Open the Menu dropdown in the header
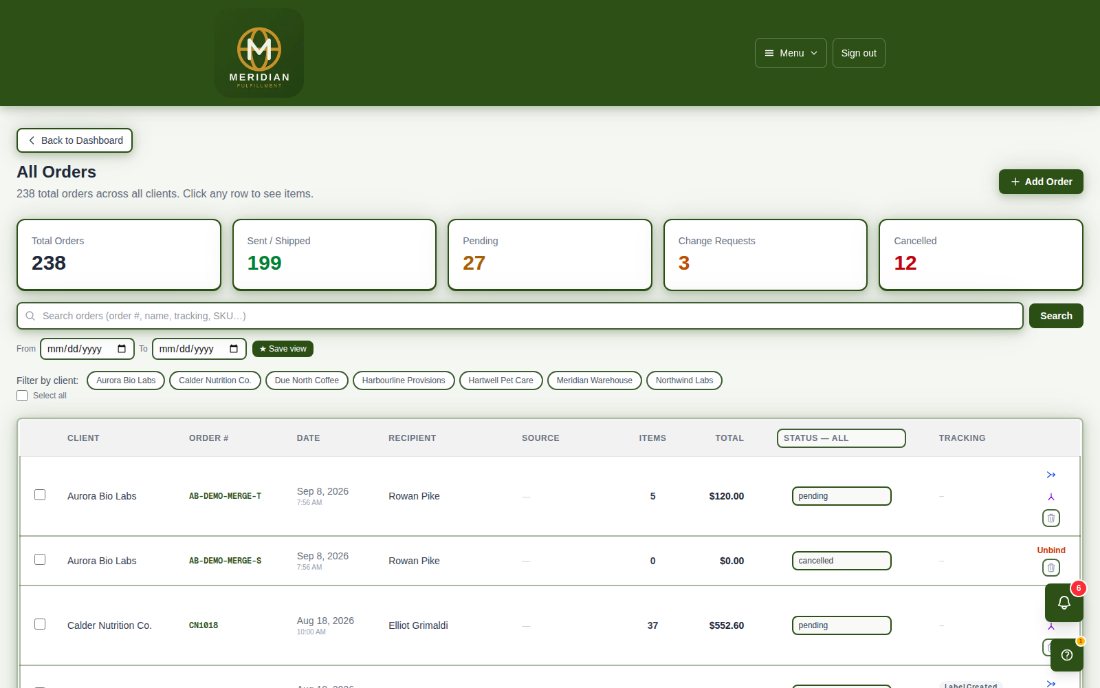Screen dimensions: 1100x688 [x=791, y=53]
